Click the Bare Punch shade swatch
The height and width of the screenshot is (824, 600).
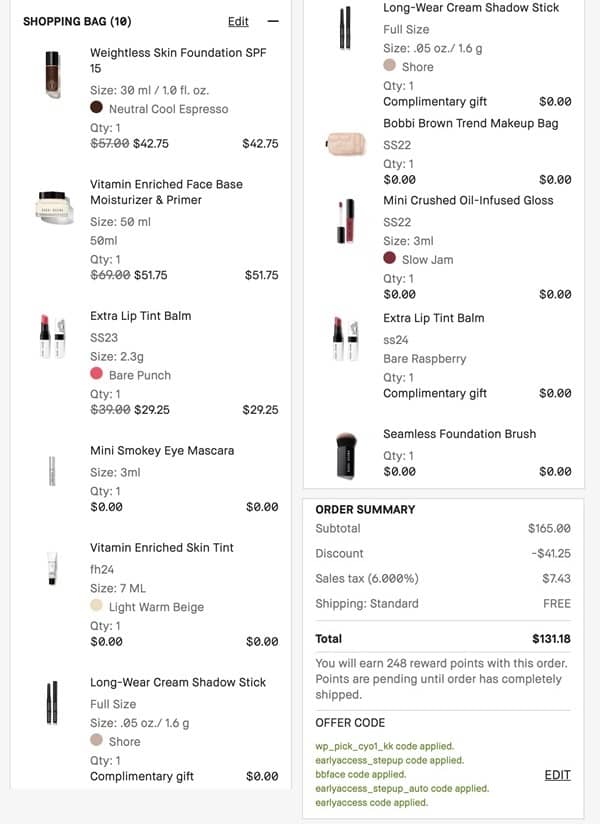97,374
